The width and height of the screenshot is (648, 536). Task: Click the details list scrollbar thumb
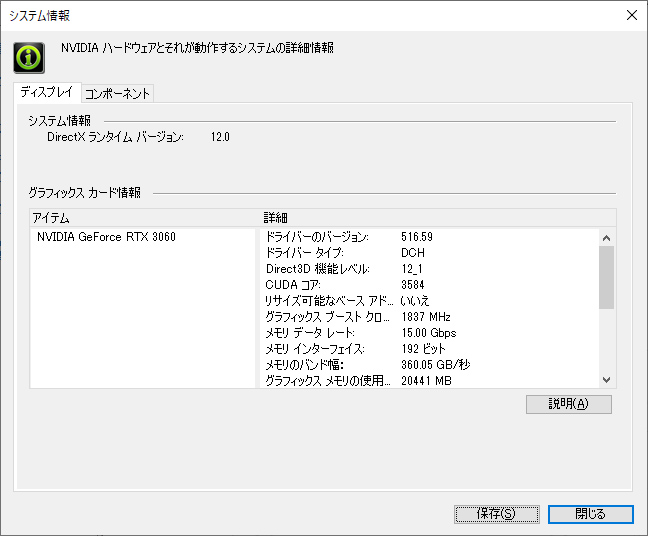pyautogui.click(x=606, y=277)
